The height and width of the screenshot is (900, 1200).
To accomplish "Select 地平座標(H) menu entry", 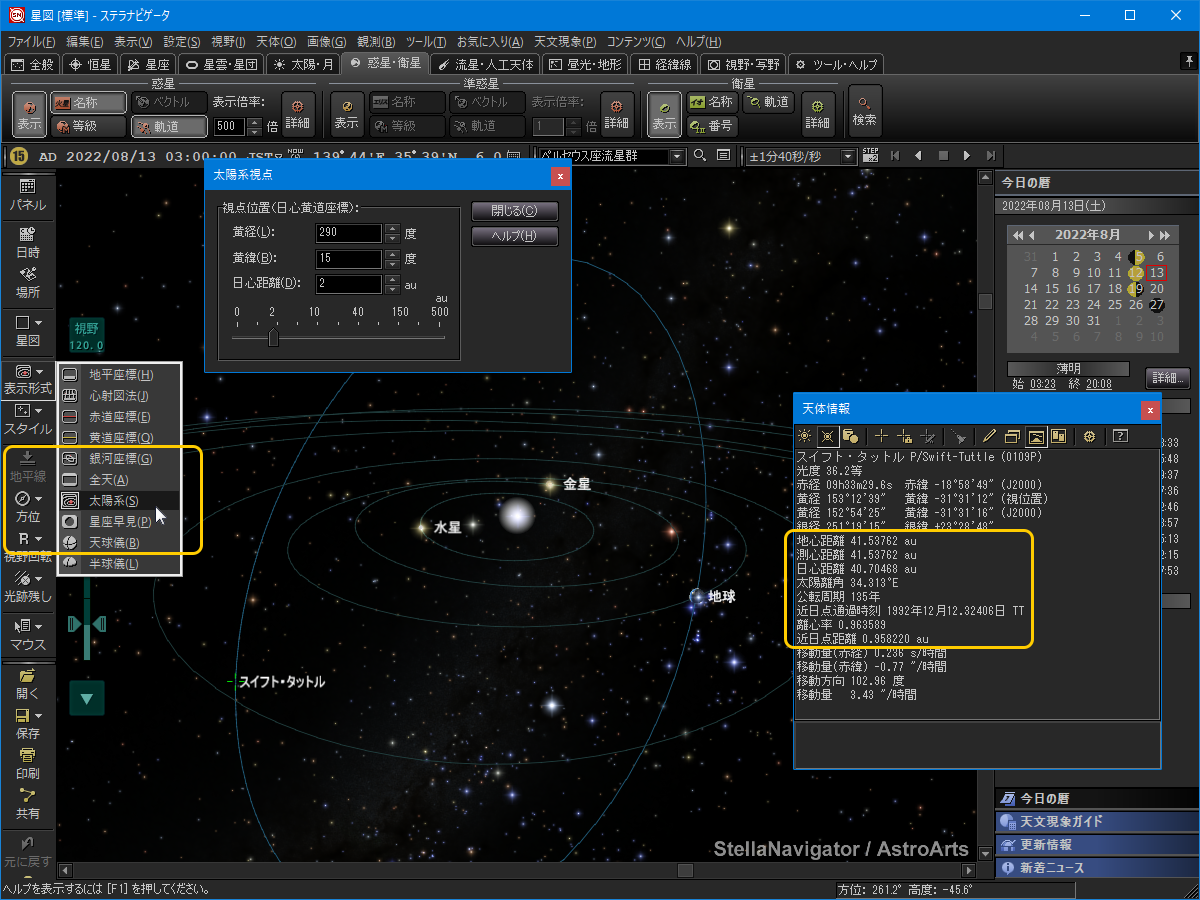I will pyautogui.click(x=119, y=374).
